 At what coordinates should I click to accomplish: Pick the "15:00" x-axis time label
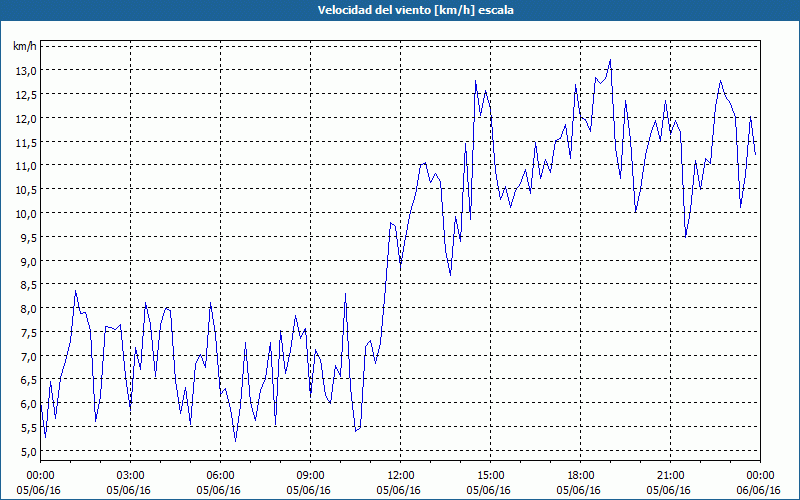[490, 476]
